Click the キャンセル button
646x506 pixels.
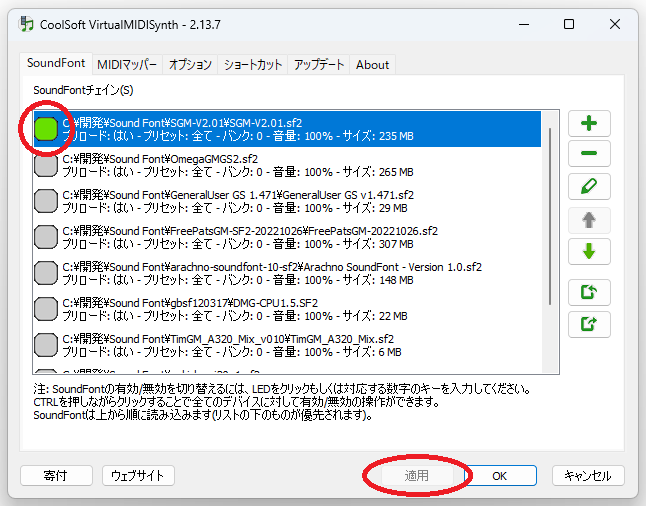[588, 476]
